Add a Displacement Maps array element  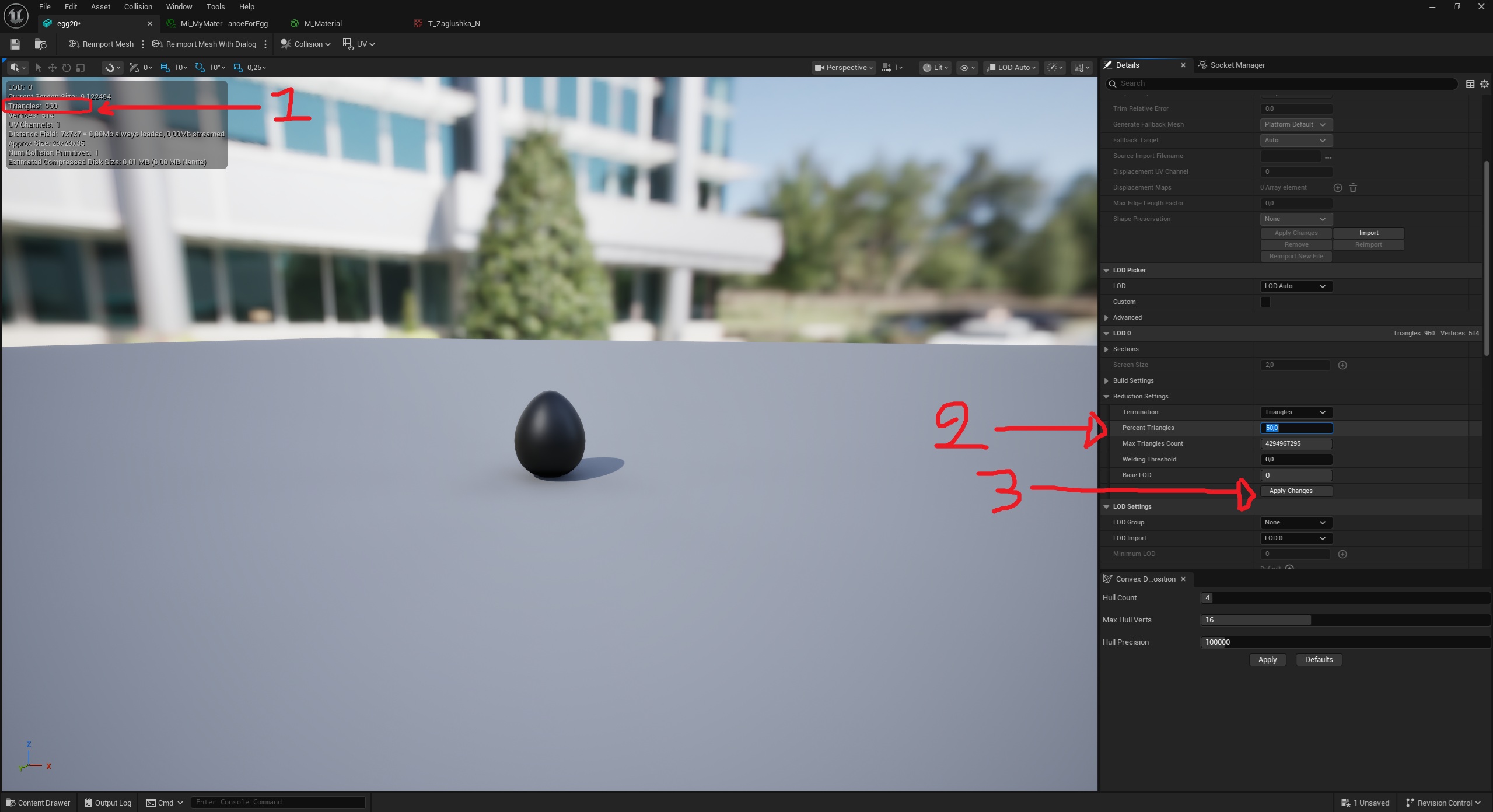click(1338, 188)
